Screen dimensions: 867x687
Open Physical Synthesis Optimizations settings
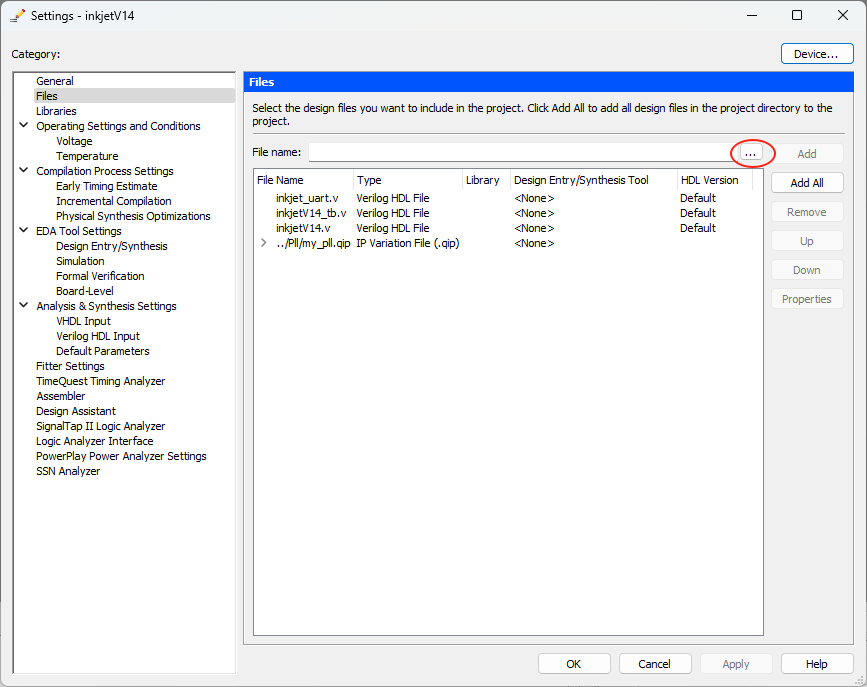coord(133,216)
